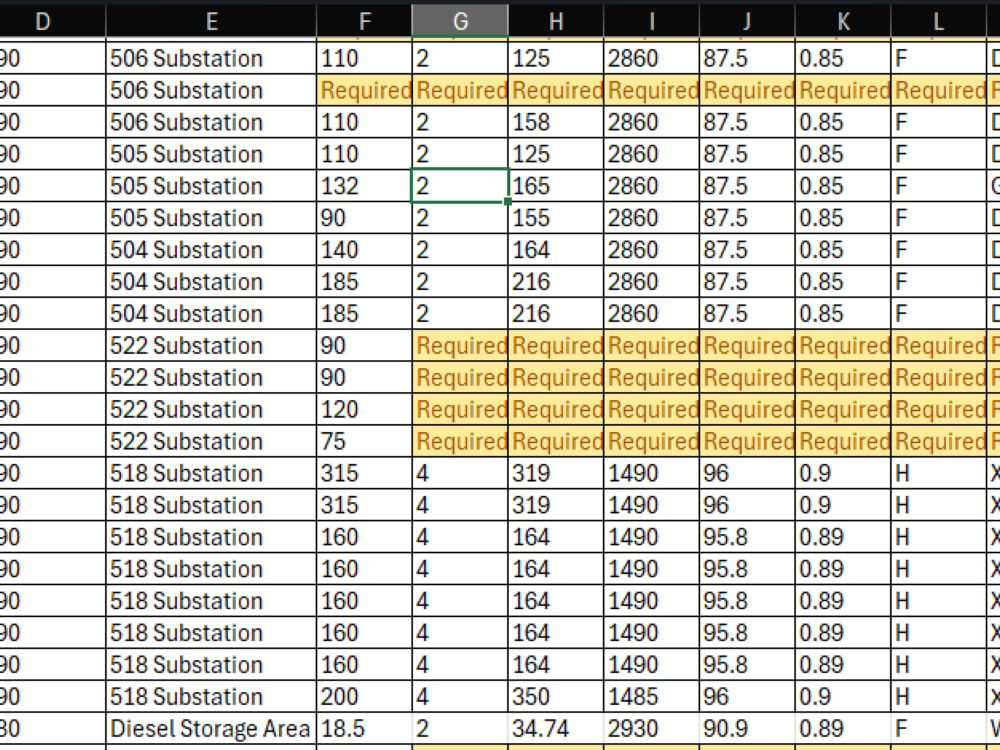The image size is (1000, 750).
Task: Select 87.5 in the row with 165
Action: click(x=747, y=186)
